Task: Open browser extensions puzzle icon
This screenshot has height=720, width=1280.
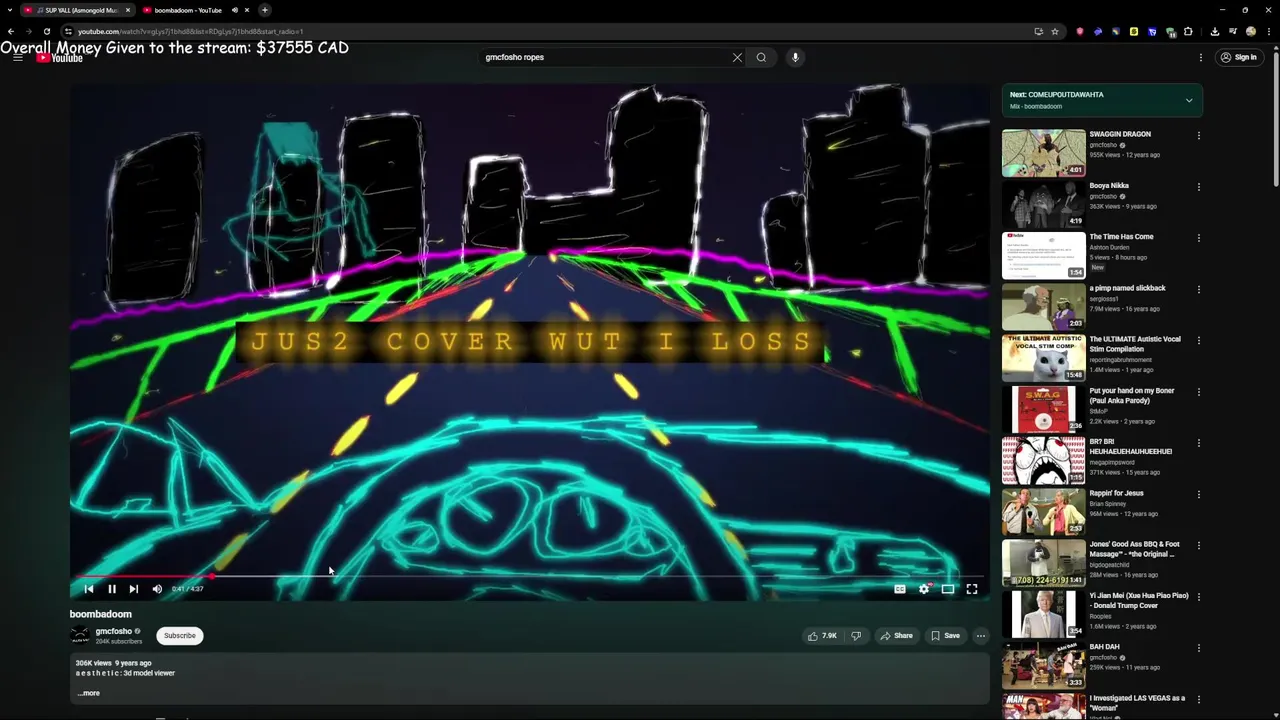Action: coord(1188,31)
